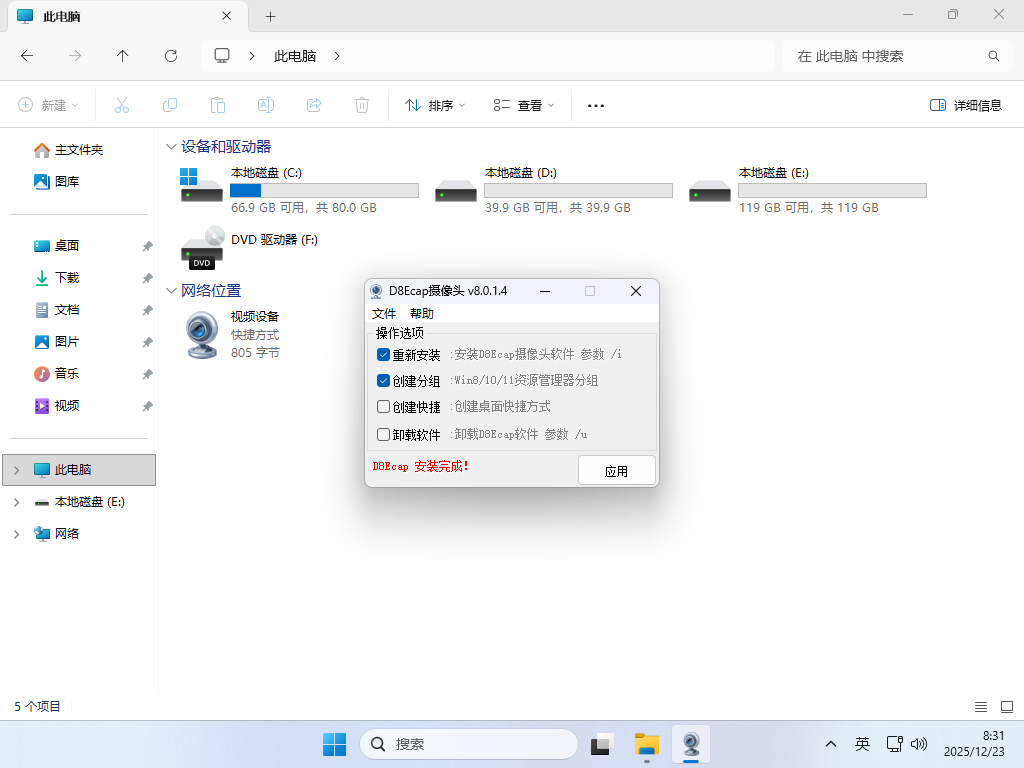This screenshot has width=1024, height=768.
Task: Click the C: drive capacity bar
Action: tap(323, 190)
